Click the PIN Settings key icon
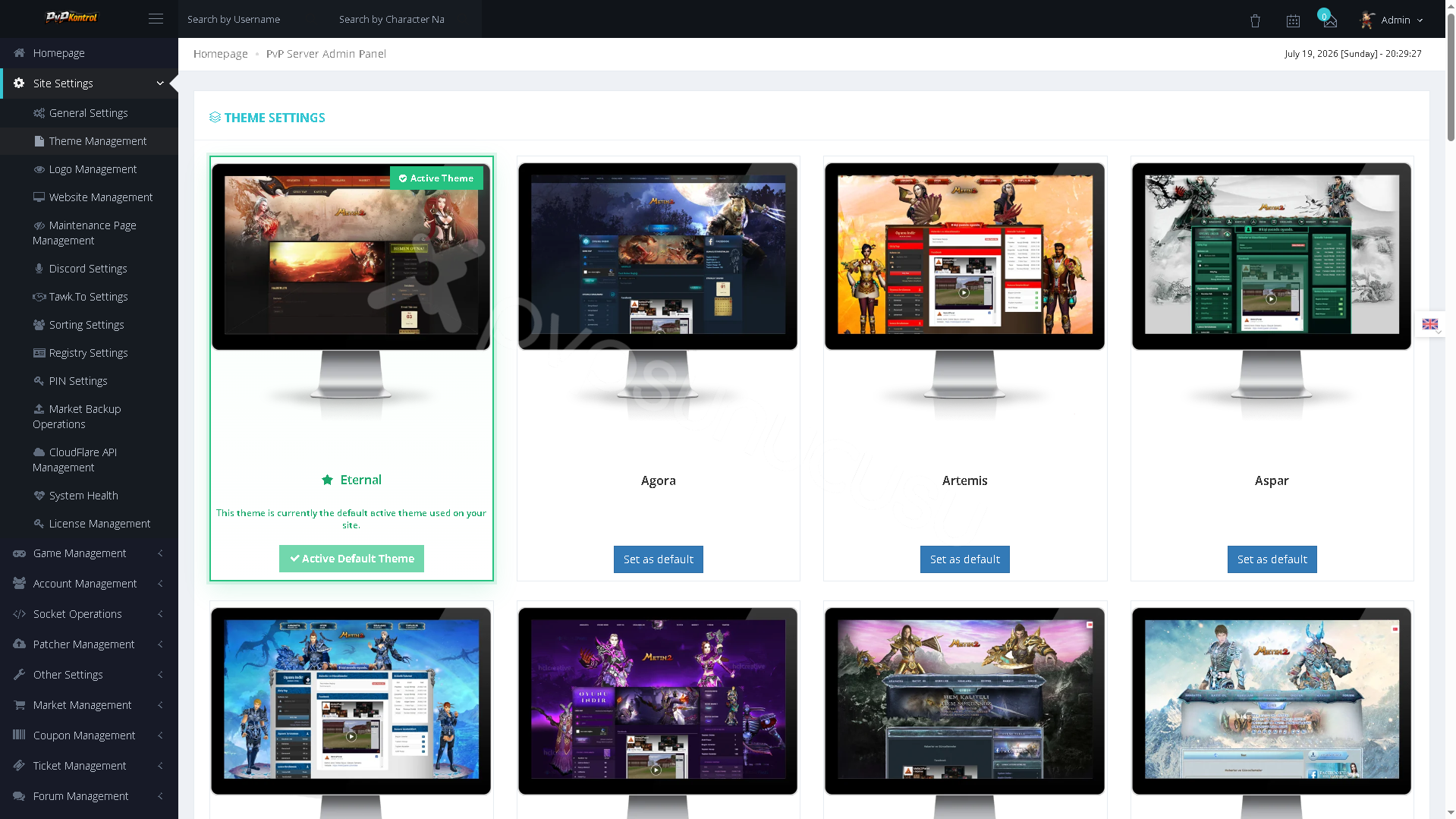The image size is (1456, 819). (x=39, y=381)
